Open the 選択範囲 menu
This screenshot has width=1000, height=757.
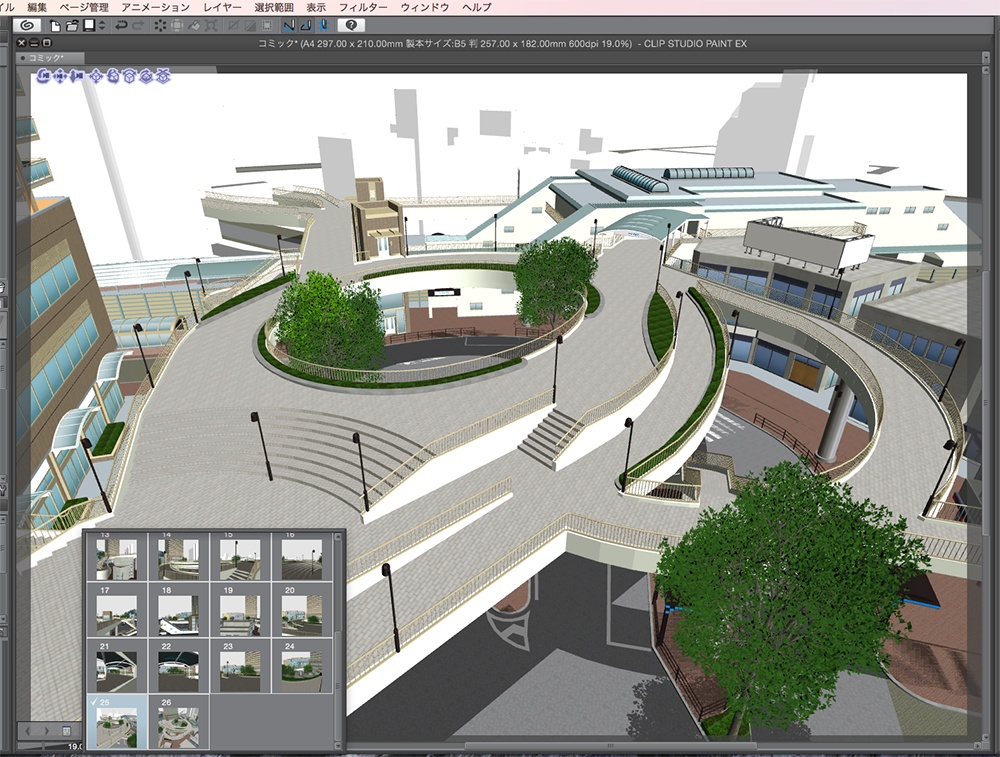coord(274,7)
